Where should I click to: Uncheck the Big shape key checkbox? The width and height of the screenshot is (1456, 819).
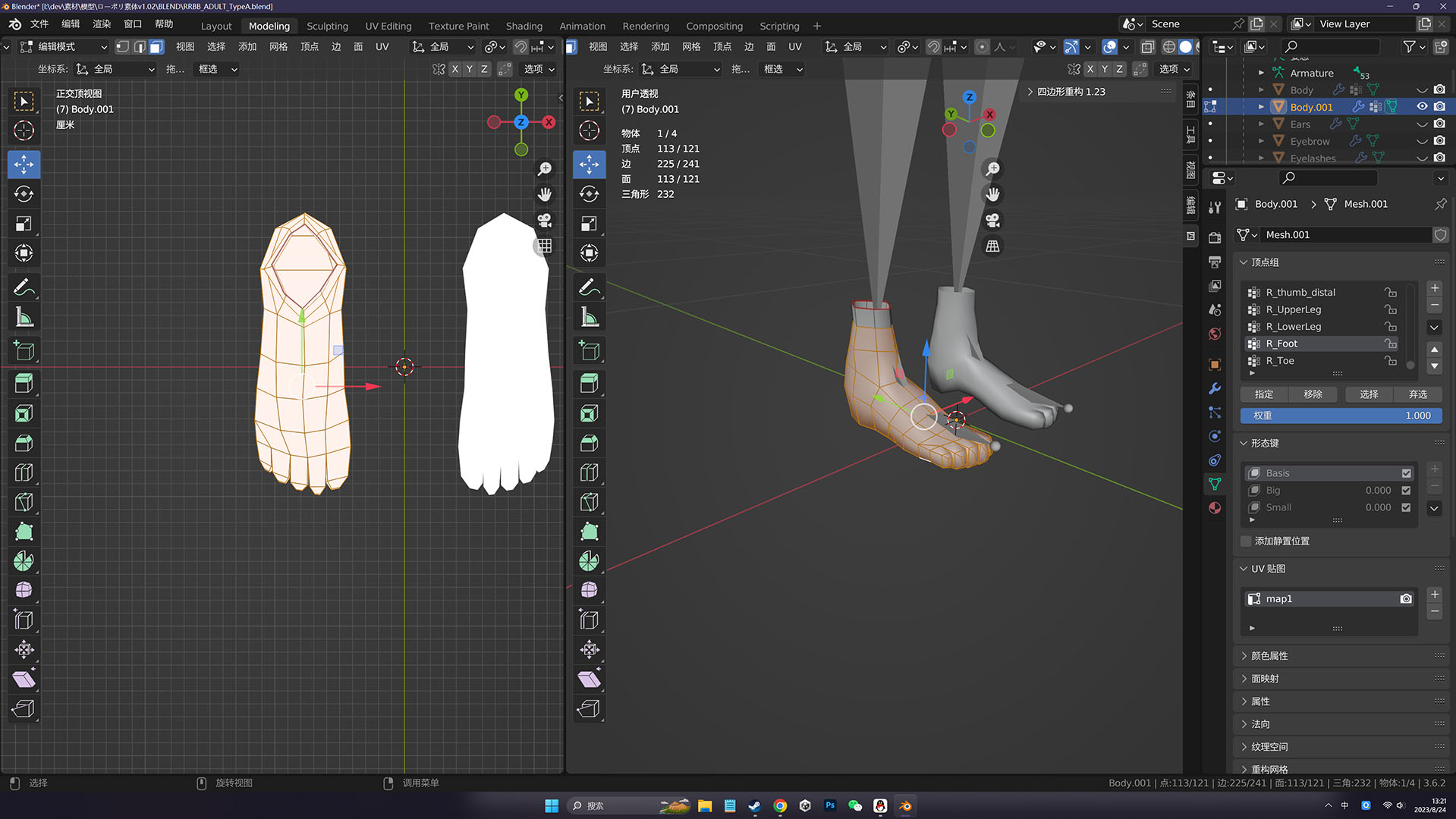[1407, 491]
